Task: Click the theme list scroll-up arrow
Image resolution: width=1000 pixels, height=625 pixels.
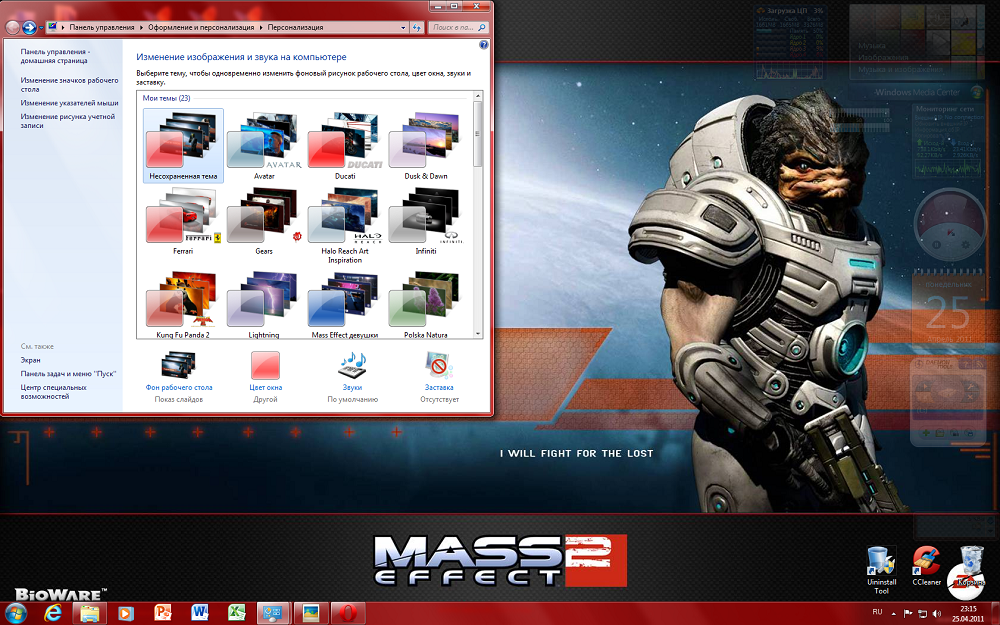Action: (478, 96)
